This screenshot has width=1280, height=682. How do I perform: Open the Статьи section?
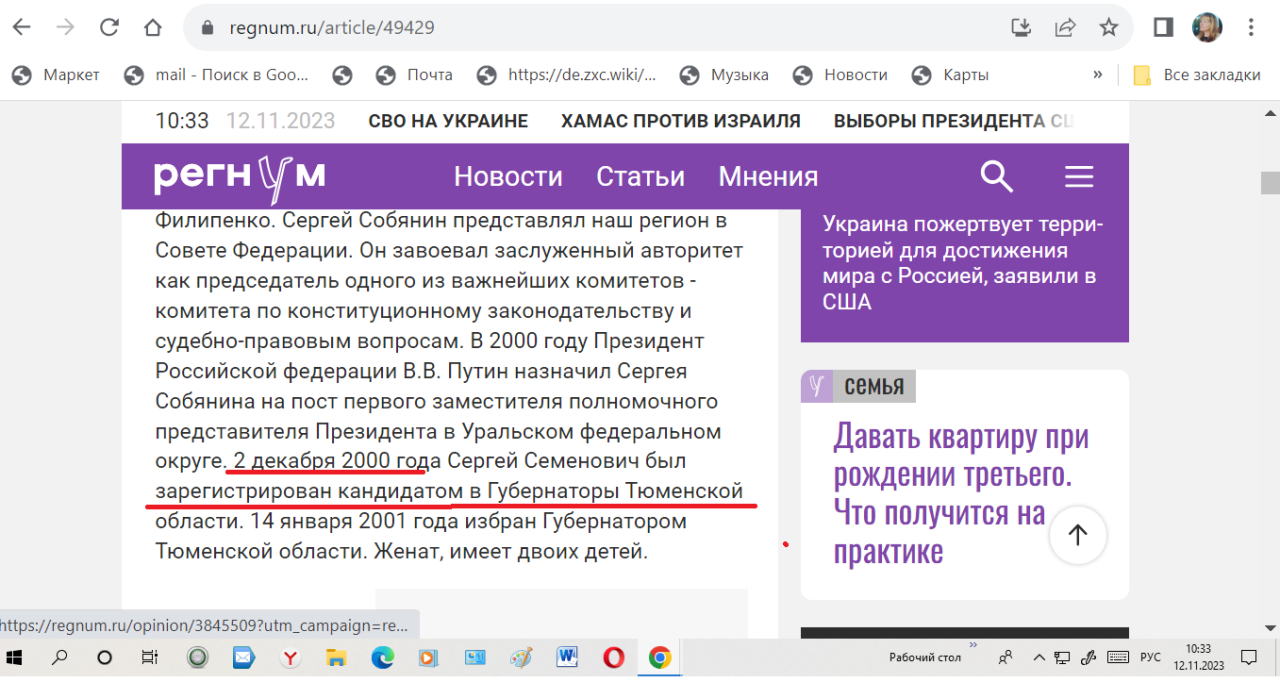coord(640,177)
